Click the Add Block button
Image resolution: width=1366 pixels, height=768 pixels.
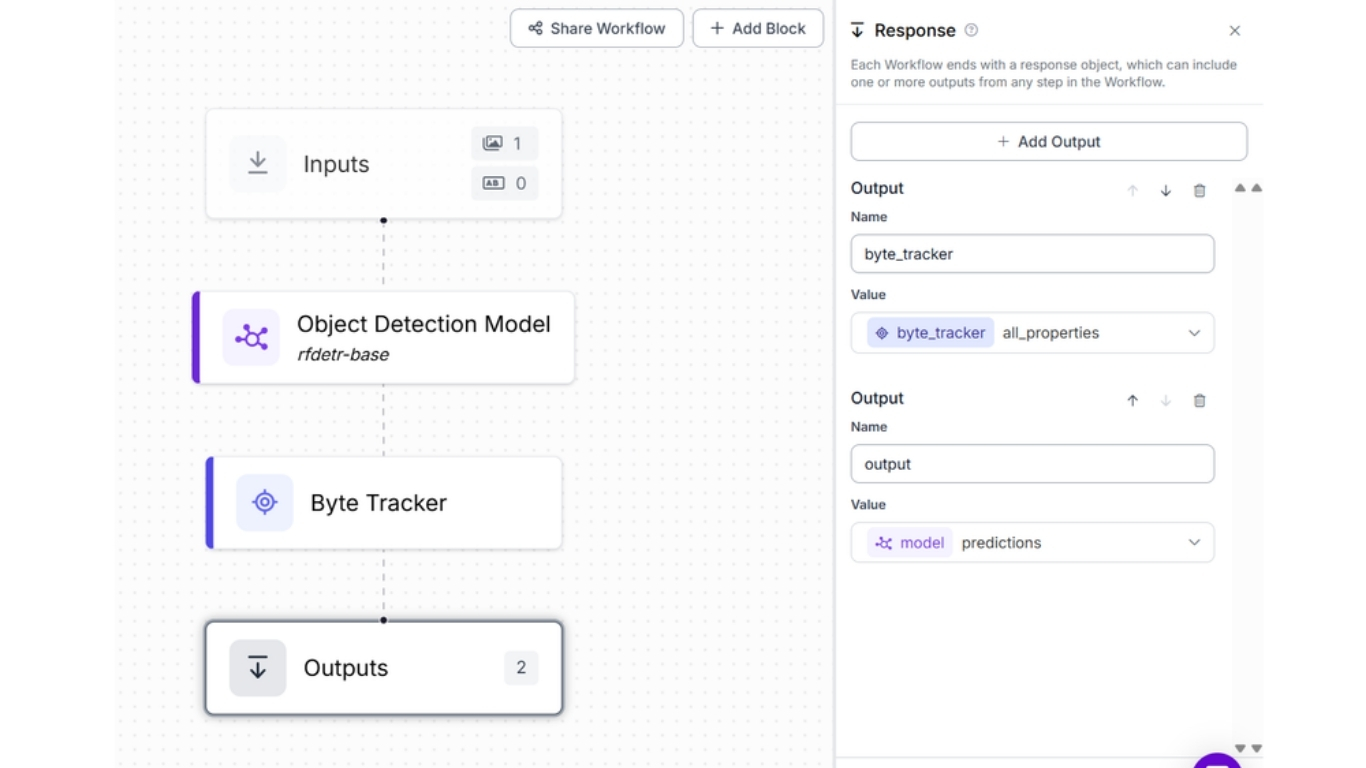pos(757,28)
